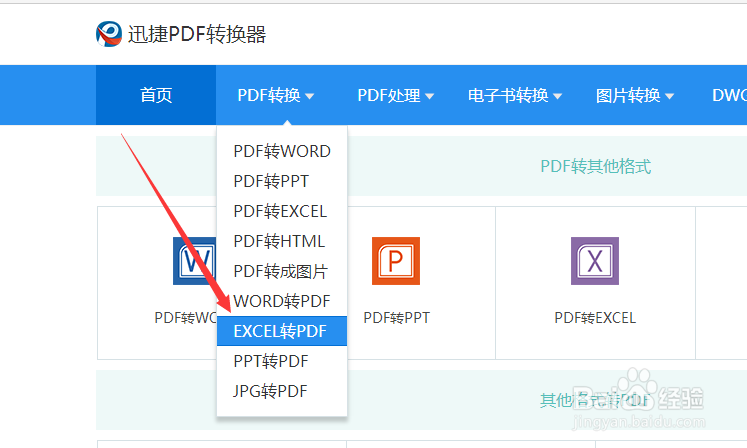Expand the PDF转换 dropdown arrow
The width and height of the screenshot is (747, 448).
click(310, 96)
